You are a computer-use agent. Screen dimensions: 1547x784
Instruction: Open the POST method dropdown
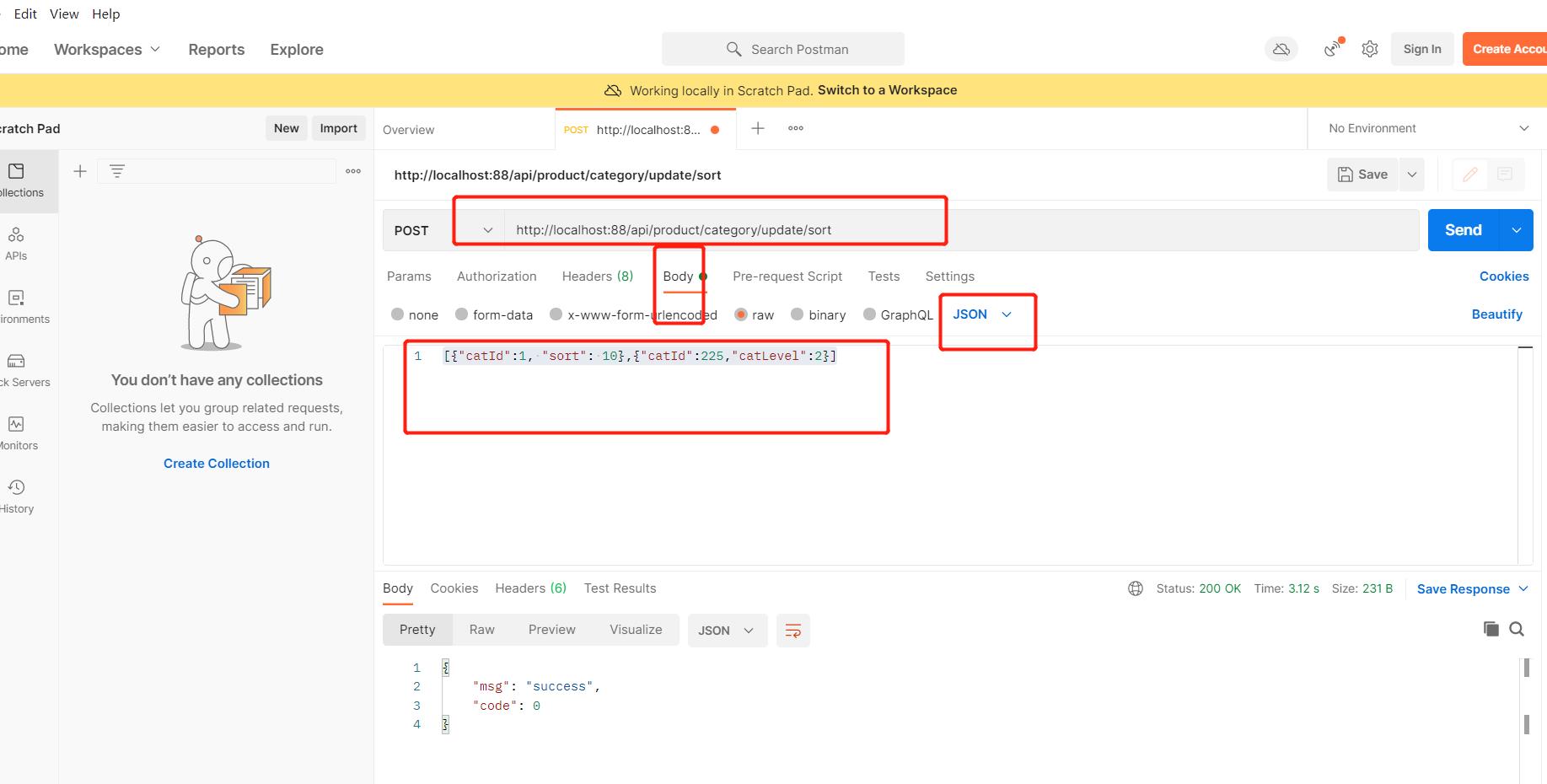(443, 230)
